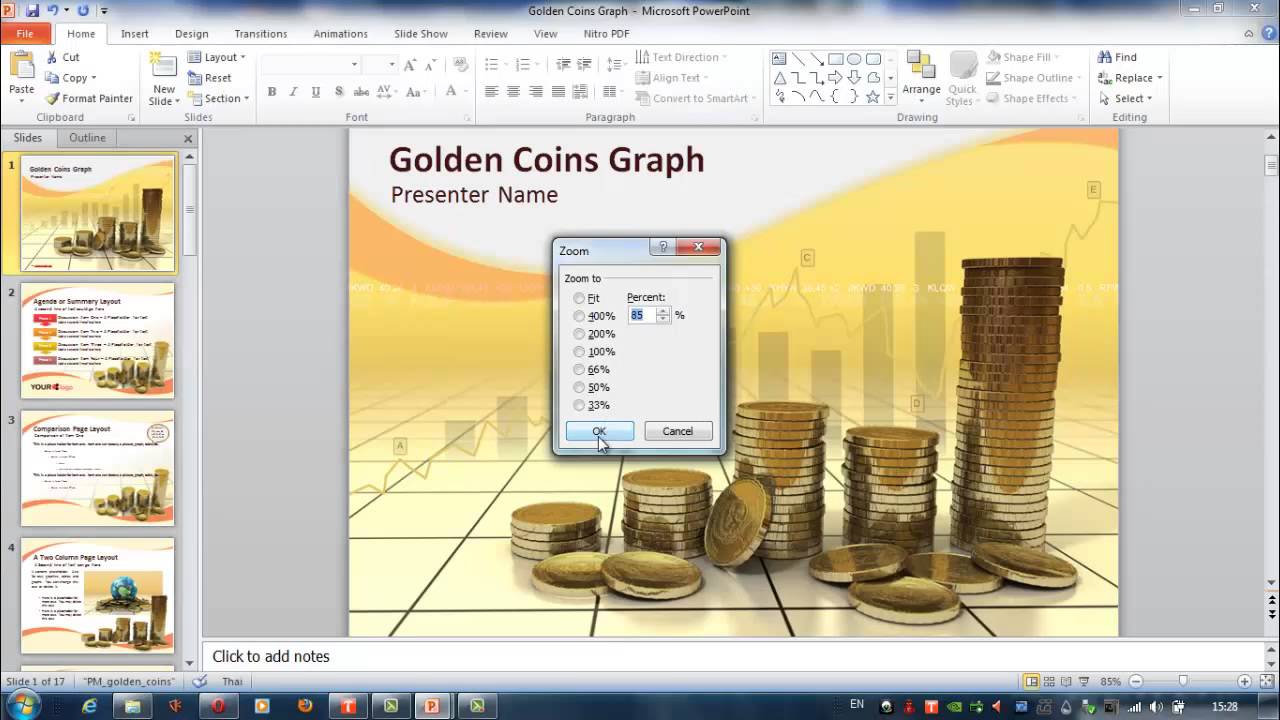Viewport: 1280px width, 720px height.
Task: Increase percent with the spinner up arrow
Action: pyautogui.click(x=663, y=311)
